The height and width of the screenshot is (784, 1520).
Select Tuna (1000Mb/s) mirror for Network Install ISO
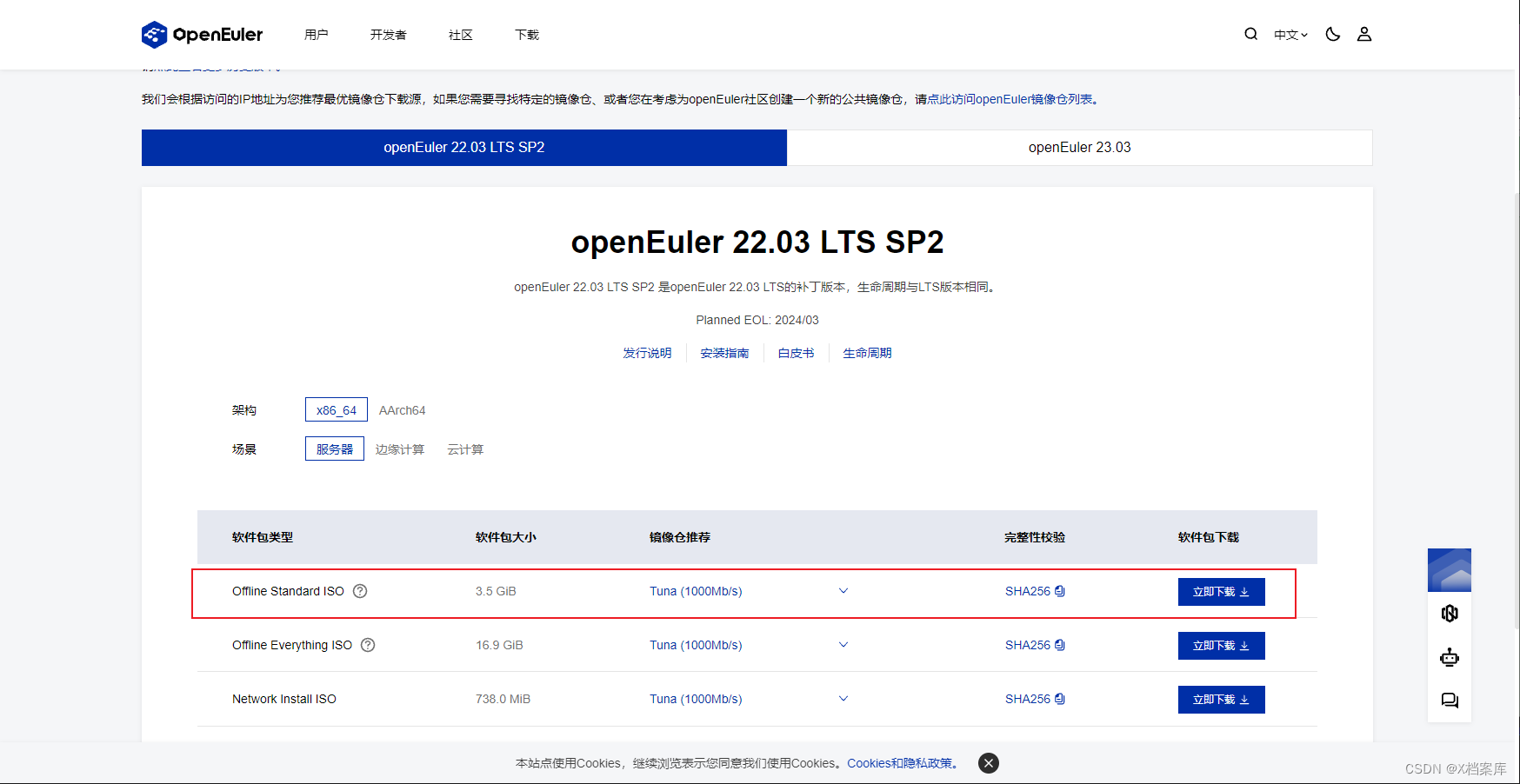pyautogui.click(x=696, y=699)
